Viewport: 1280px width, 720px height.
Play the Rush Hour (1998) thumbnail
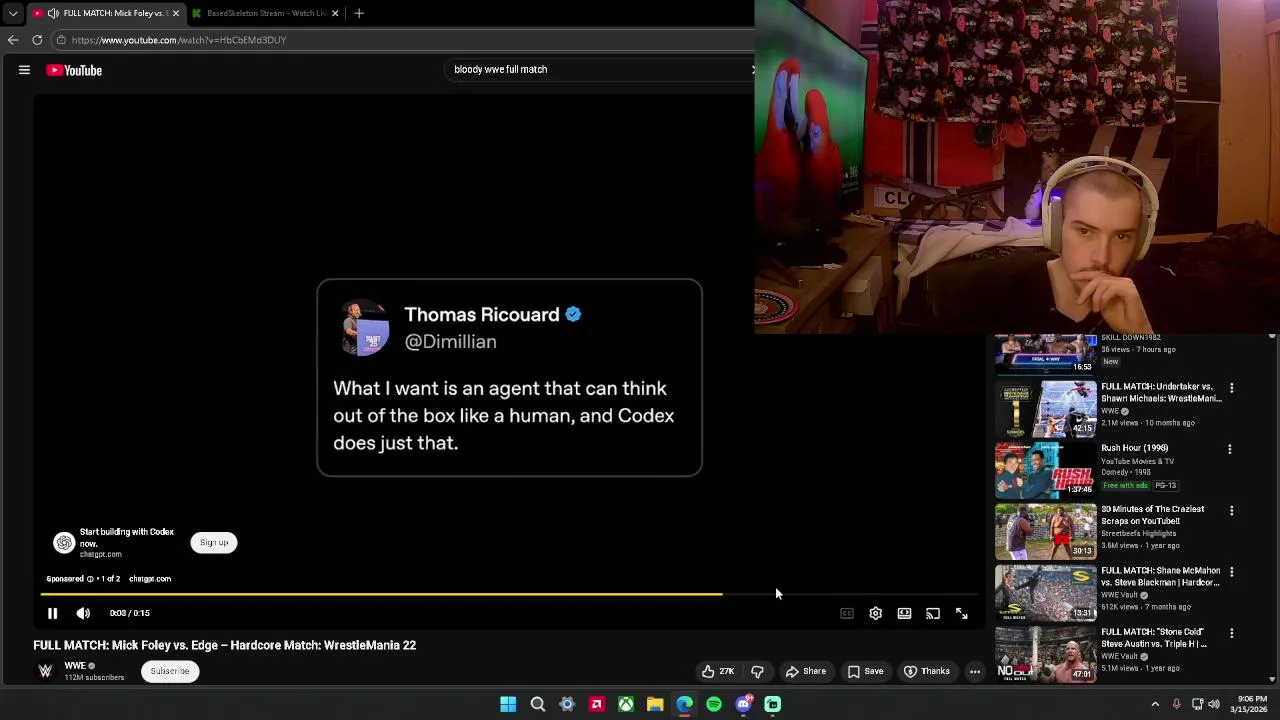click(1046, 470)
